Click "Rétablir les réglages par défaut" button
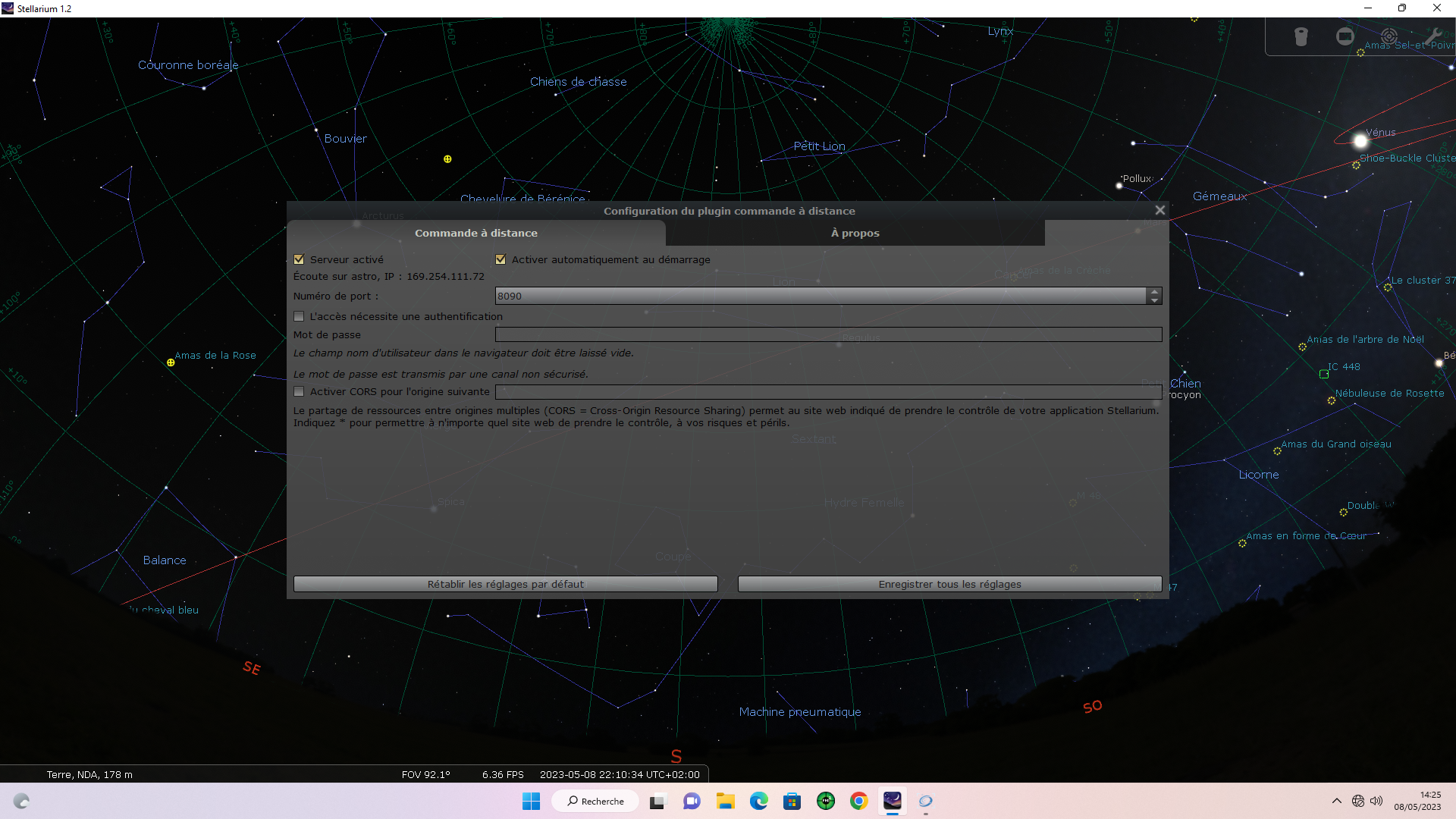The image size is (1456, 819). (x=505, y=584)
